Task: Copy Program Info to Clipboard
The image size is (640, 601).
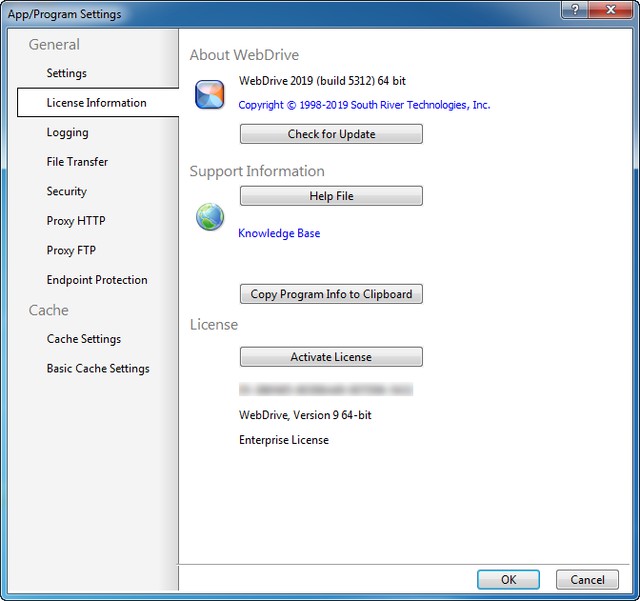Action: coord(331,294)
